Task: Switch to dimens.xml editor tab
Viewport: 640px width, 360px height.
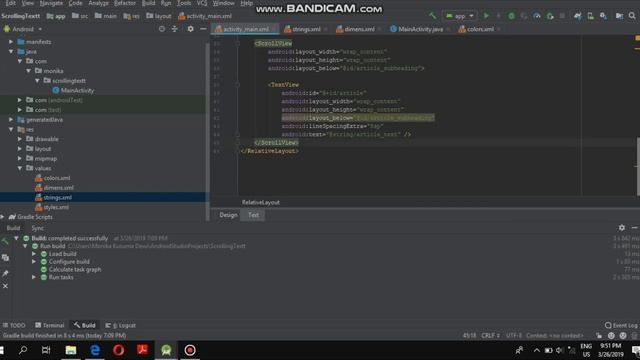Action: [359, 29]
